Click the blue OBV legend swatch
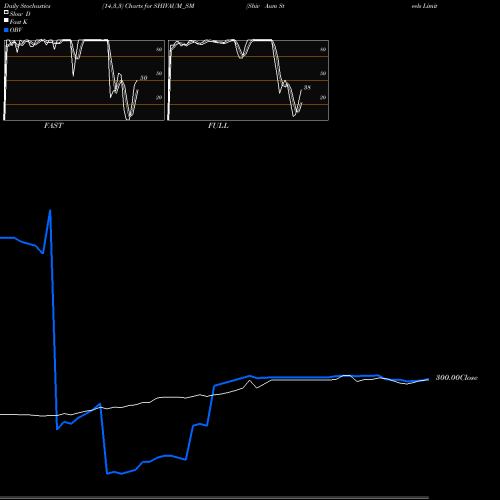This screenshot has height=500, width=500. 6,30
